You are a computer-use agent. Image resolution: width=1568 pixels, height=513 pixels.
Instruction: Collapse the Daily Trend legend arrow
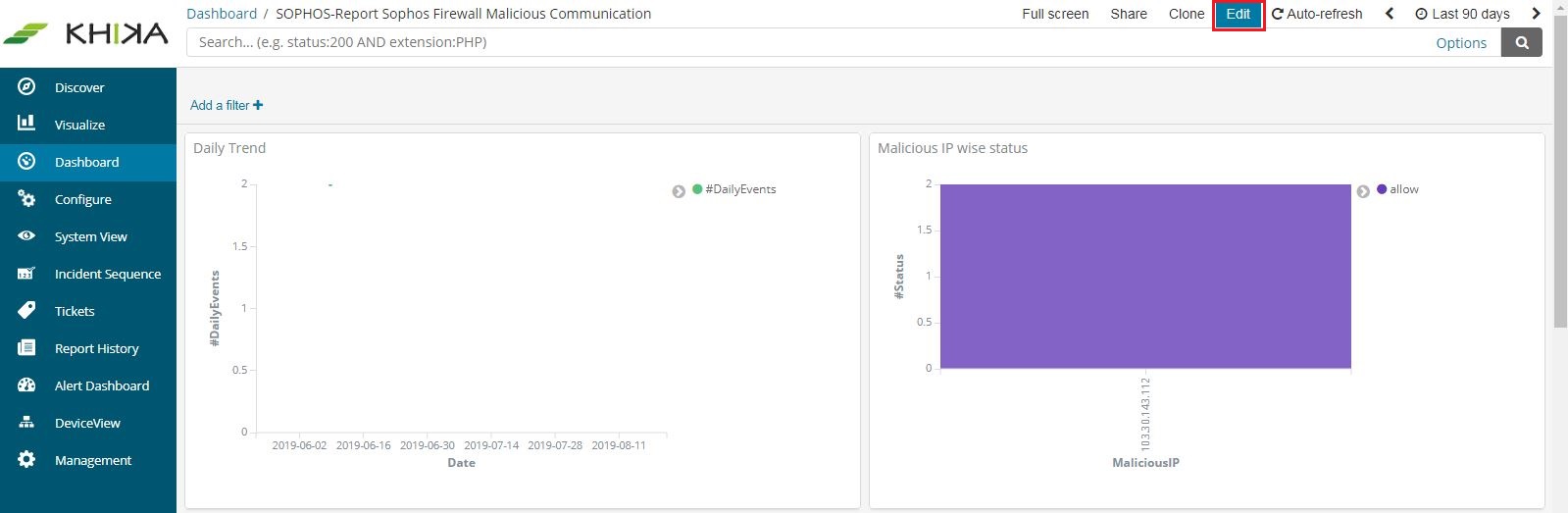click(x=679, y=191)
